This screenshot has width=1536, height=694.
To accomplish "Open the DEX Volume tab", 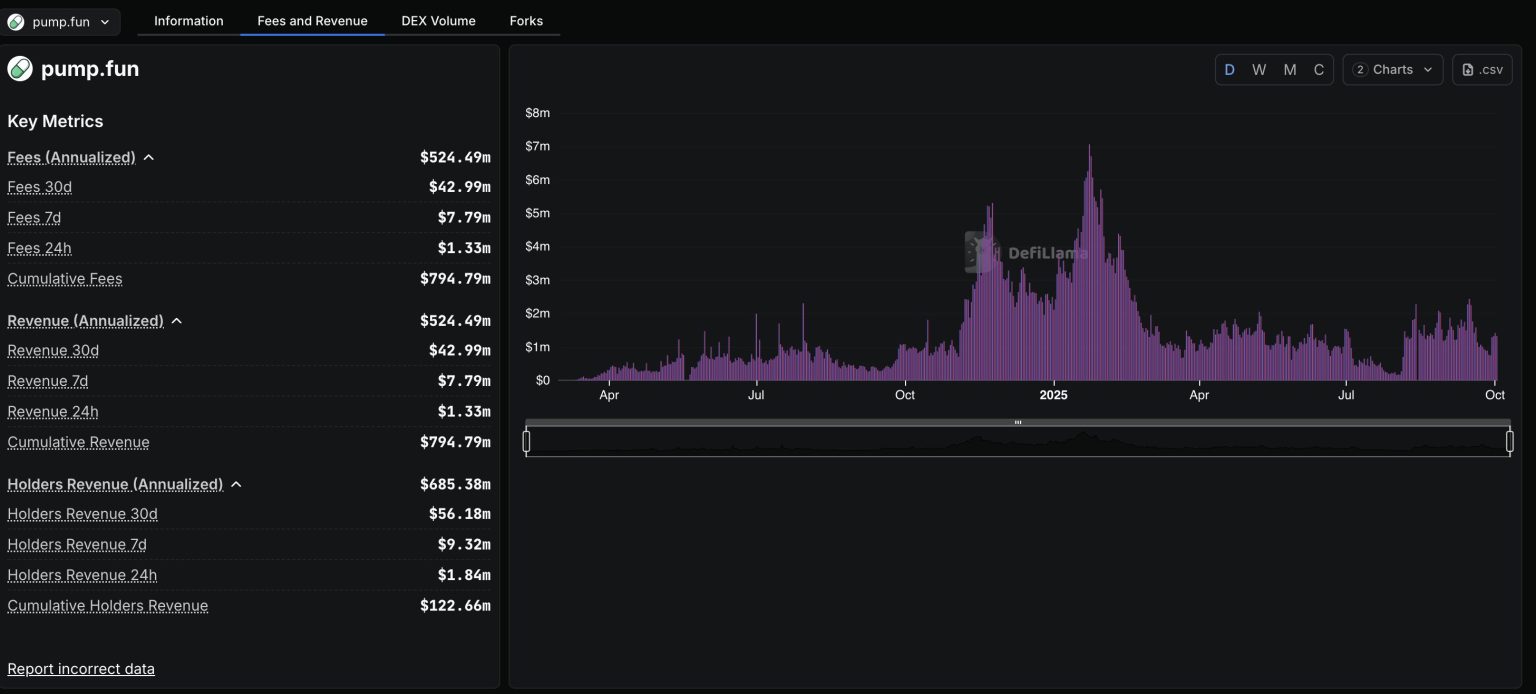I will point(438,21).
